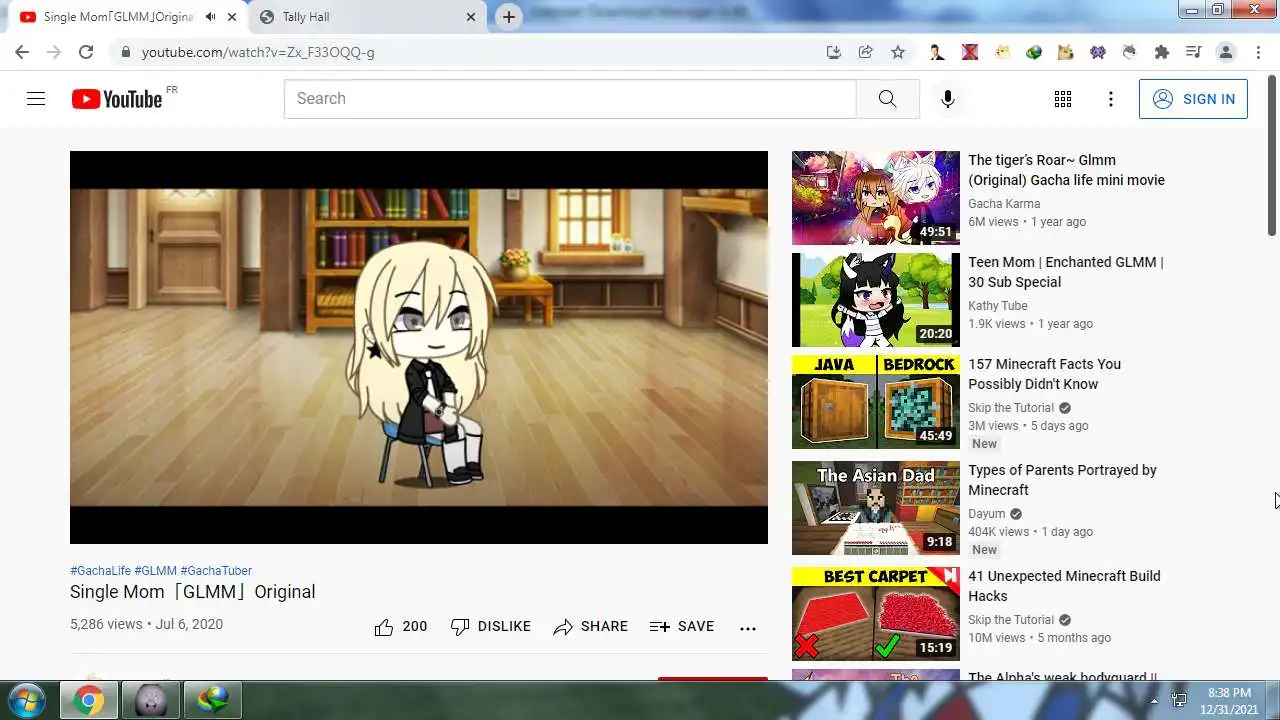
Task: Open The Asian Dad video thumbnail
Action: tap(876, 508)
